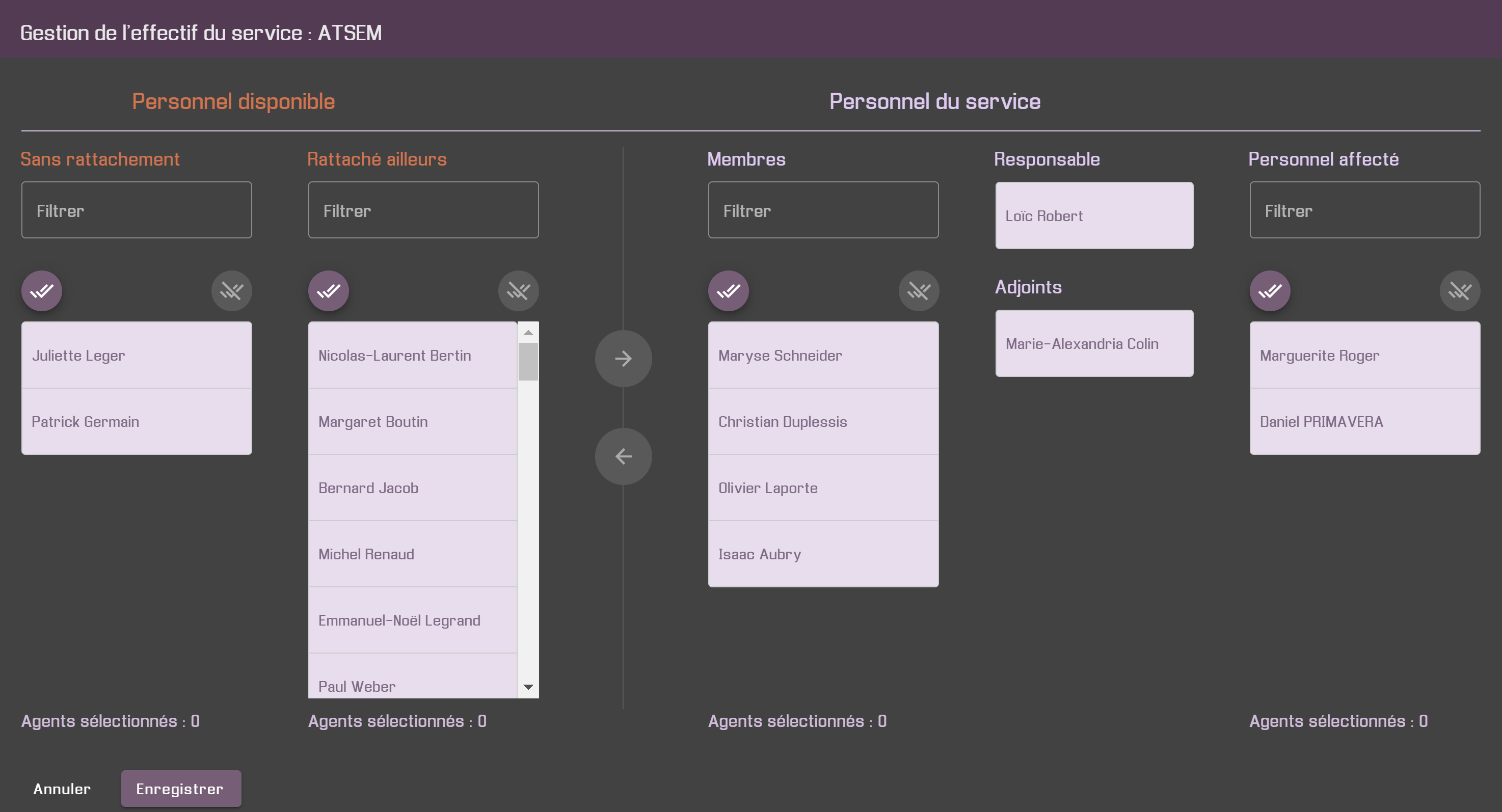Focus the Personnel affecté filter field
This screenshot has width=1502, height=812.
[1364, 210]
